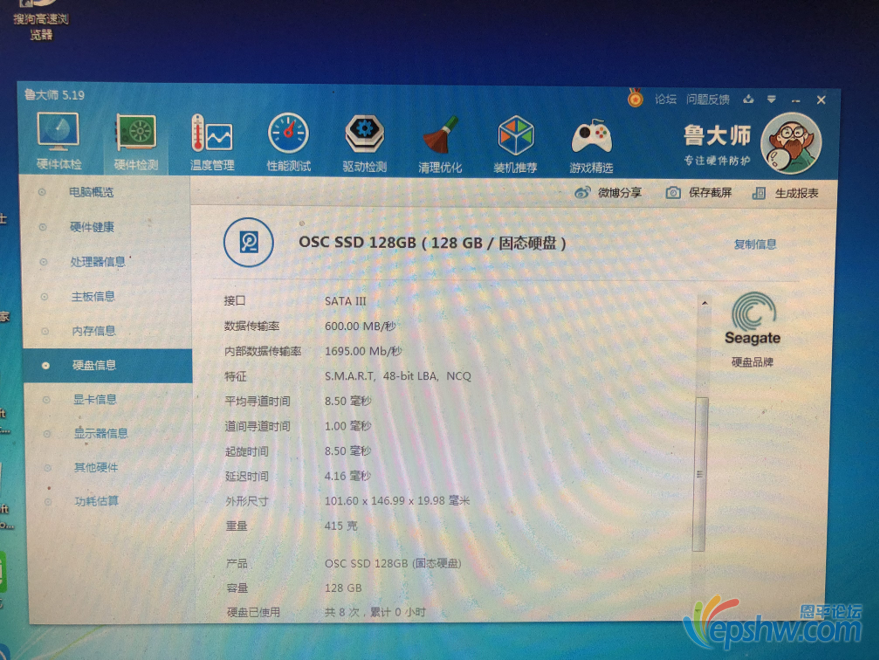Viewport: 879px width, 660px height.
Task: Click 生成报表 generate report button
Action: tap(785, 193)
